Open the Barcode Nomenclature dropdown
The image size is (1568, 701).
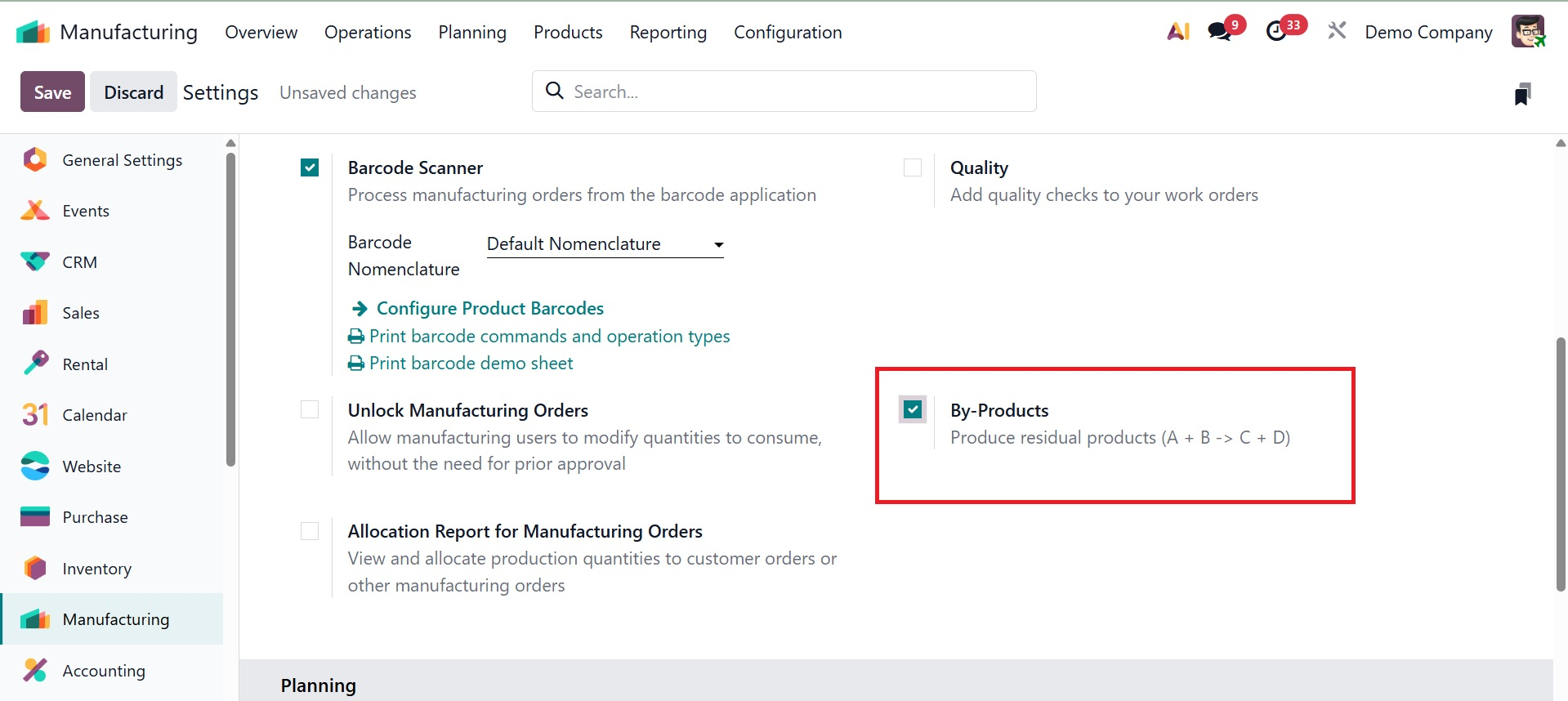pyautogui.click(x=605, y=244)
